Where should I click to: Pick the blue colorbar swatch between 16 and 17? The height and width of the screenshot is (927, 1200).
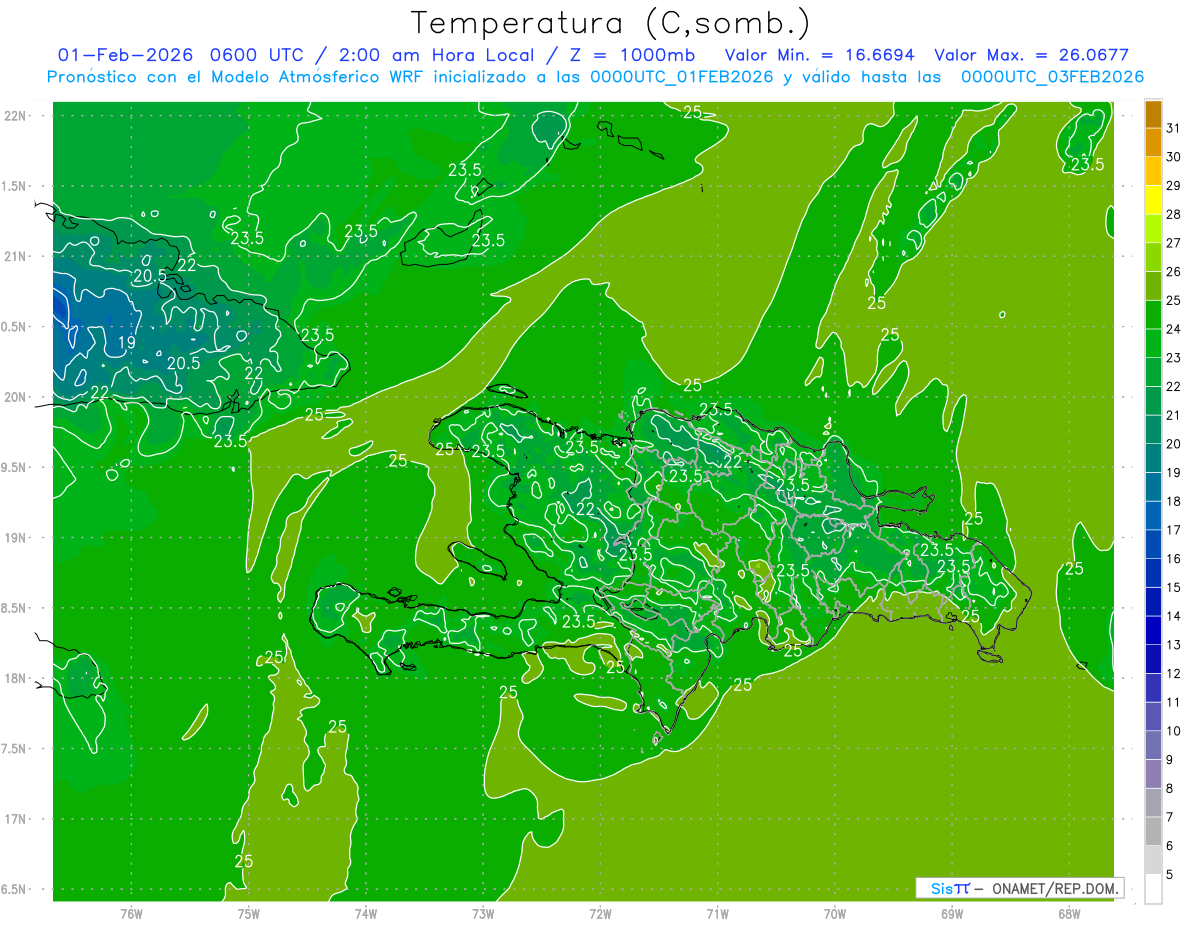tap(1153, 545)
